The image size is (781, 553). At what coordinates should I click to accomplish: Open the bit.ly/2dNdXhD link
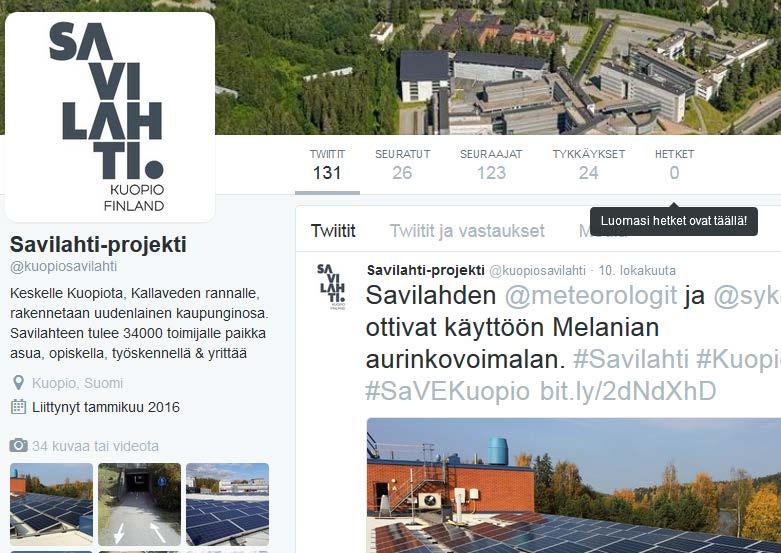(628, 391)
